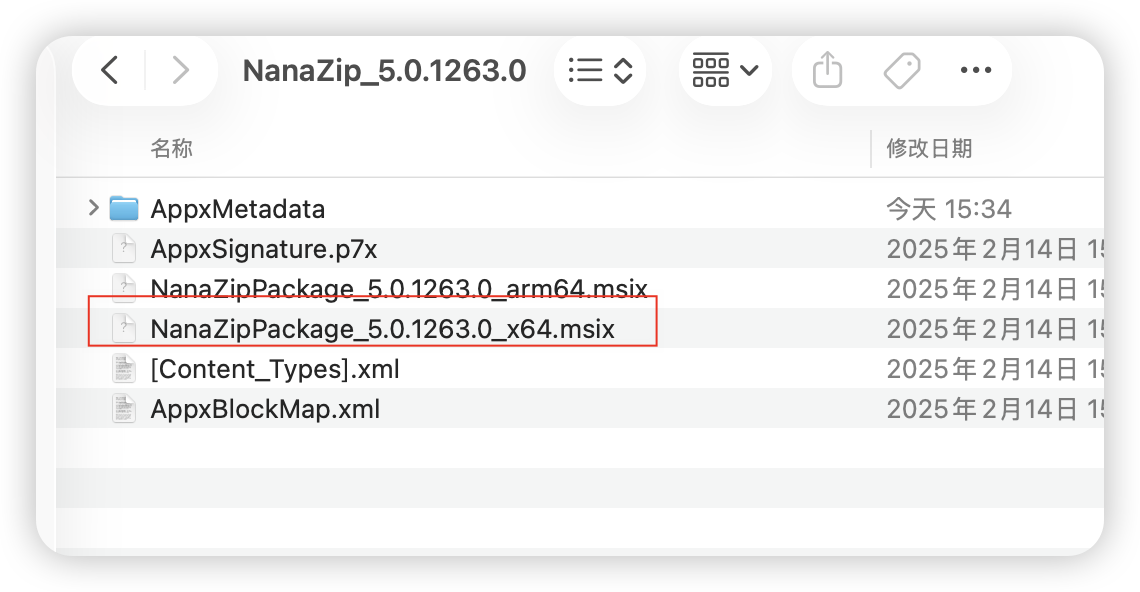This screenshot has height=592, width=1140.
Task: Click the back navigation arrow
Action: (108, 70)
